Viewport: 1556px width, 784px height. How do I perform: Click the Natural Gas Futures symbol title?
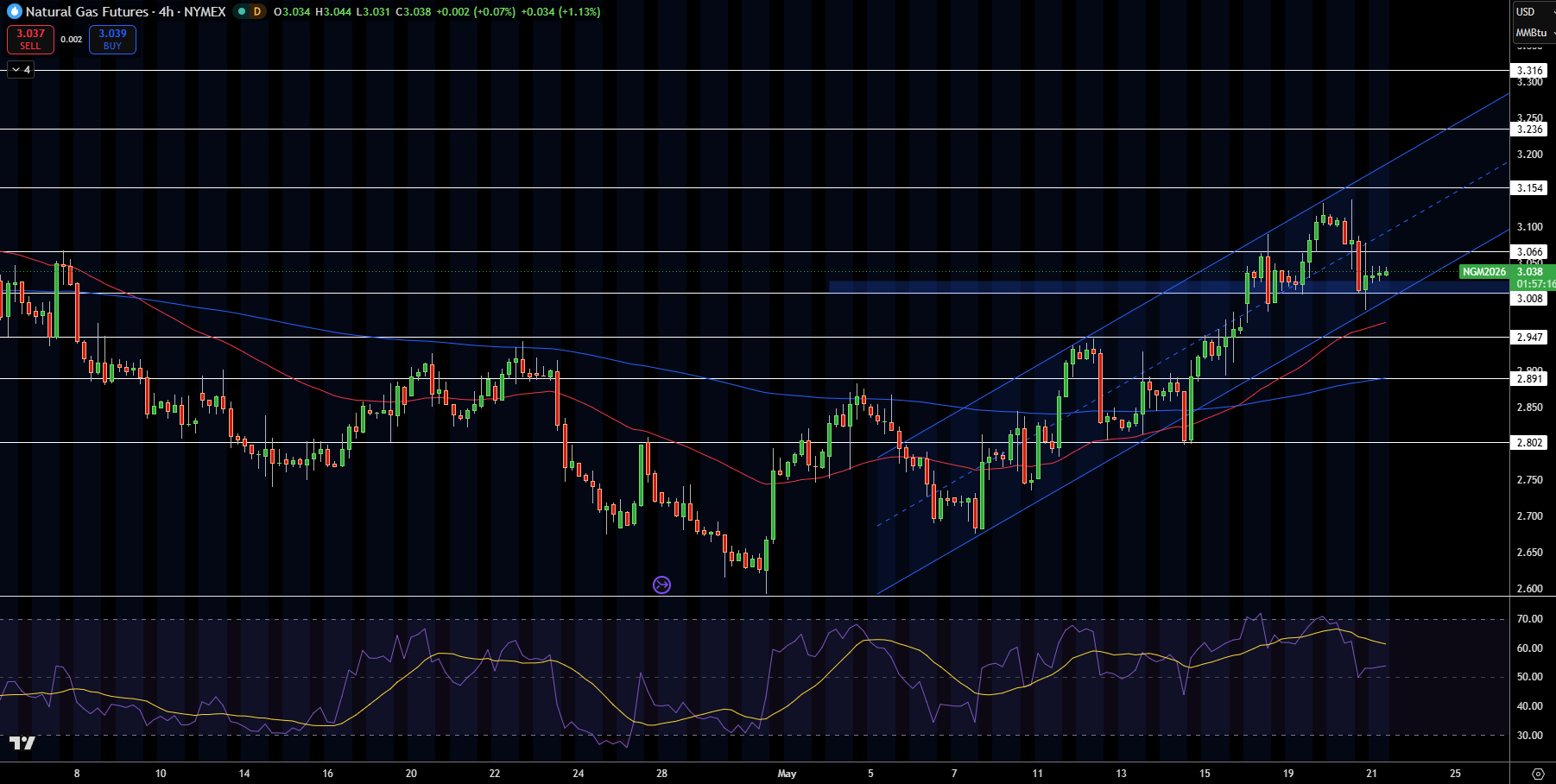[87, 12]
